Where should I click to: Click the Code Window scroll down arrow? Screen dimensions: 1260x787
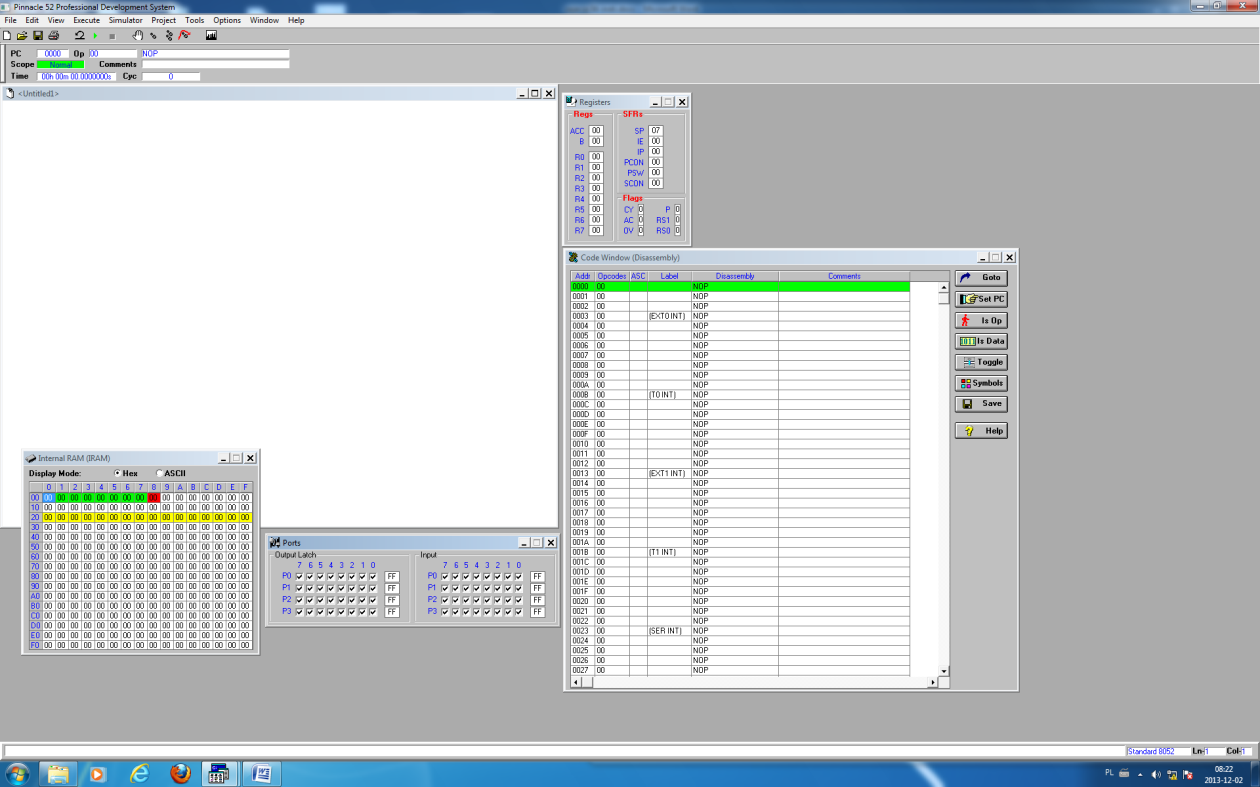pyautogui.click(x=943, y=671)
